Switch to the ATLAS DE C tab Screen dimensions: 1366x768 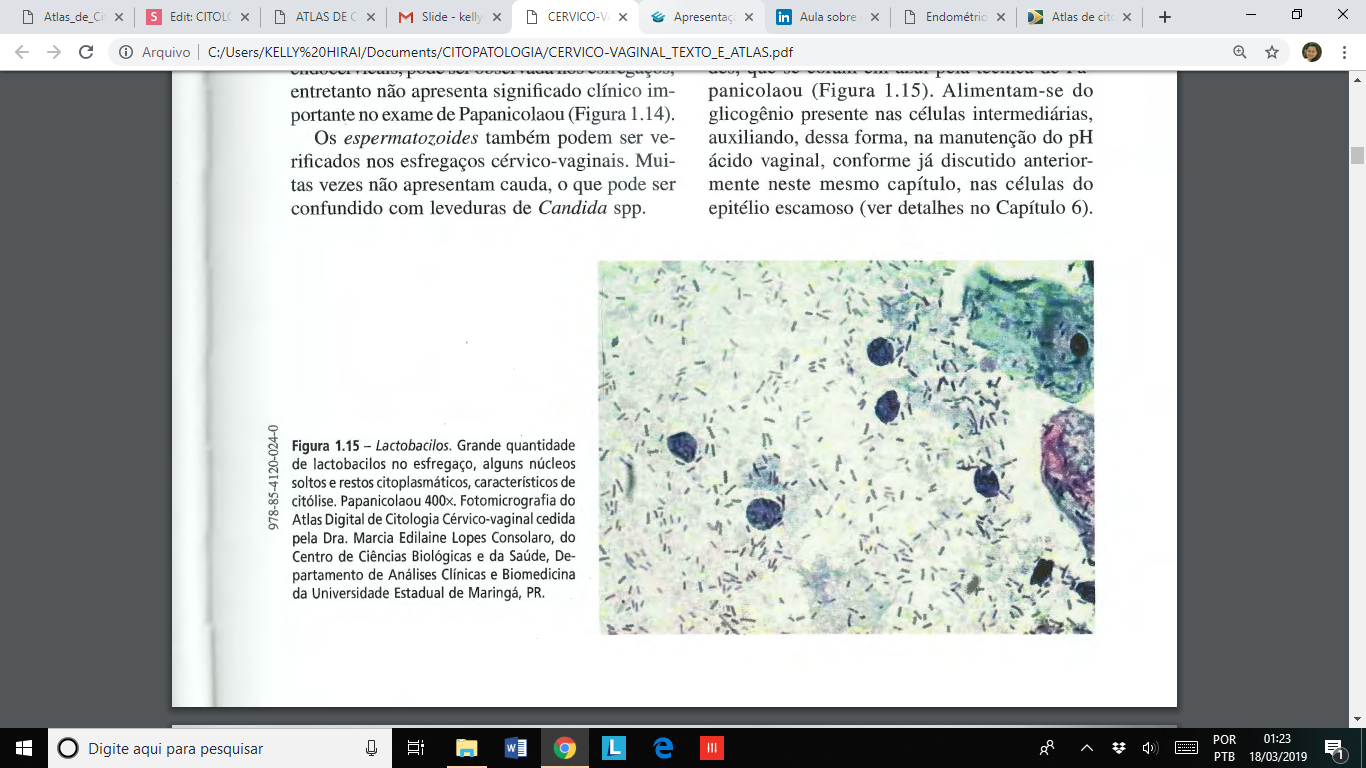pyautogui.click(x=321, y=17)
